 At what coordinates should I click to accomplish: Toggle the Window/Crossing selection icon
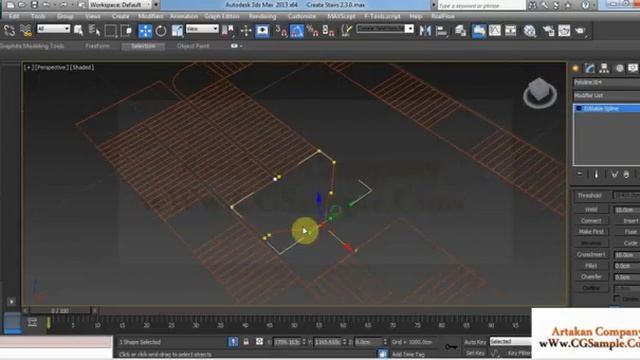click(127, 31)
